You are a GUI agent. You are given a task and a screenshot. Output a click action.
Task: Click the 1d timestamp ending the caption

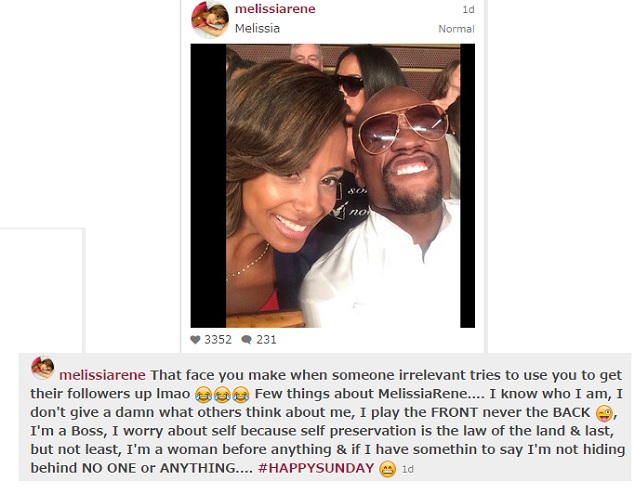(x=407, y=469)
